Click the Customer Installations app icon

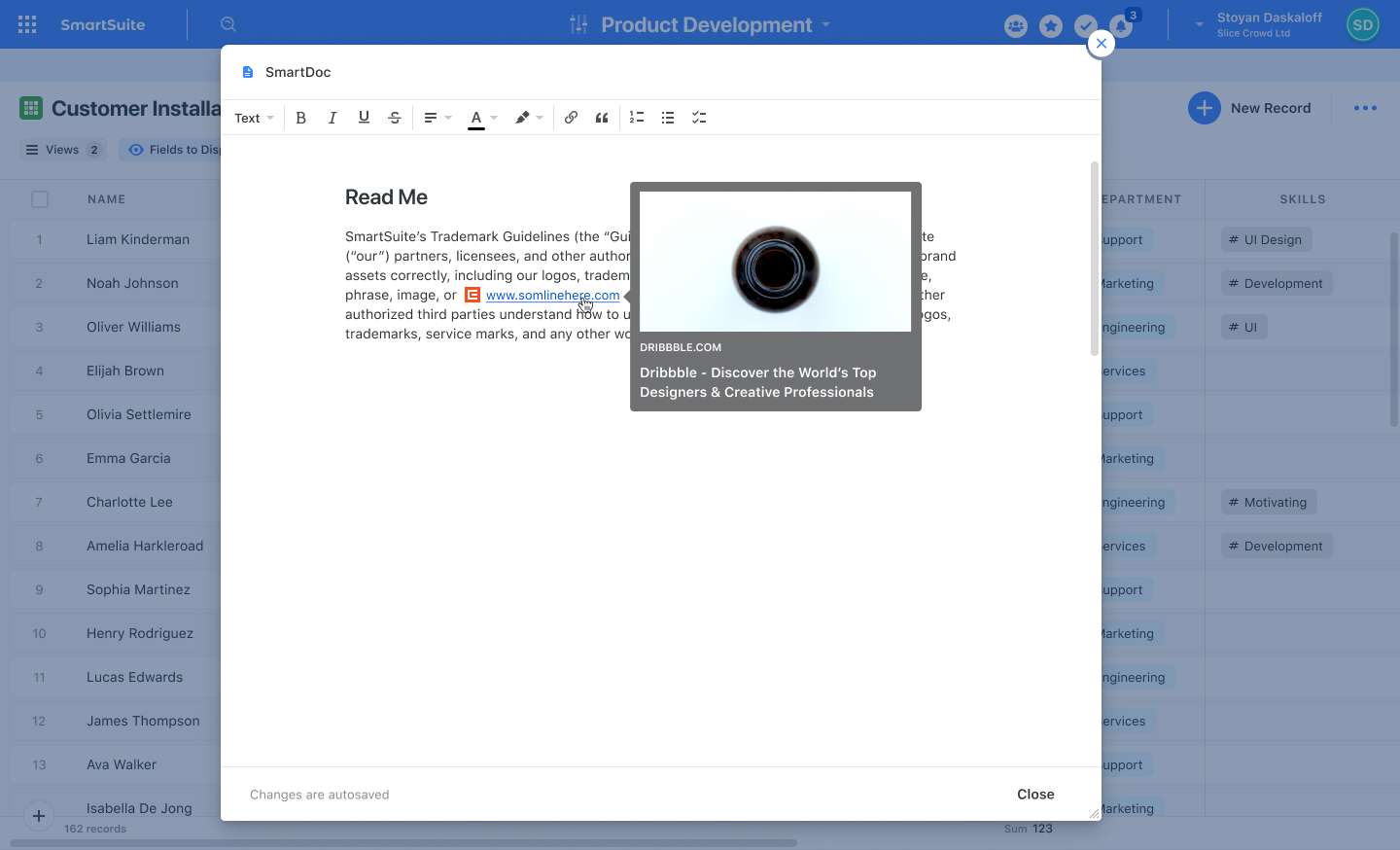[x=31, y=108]
